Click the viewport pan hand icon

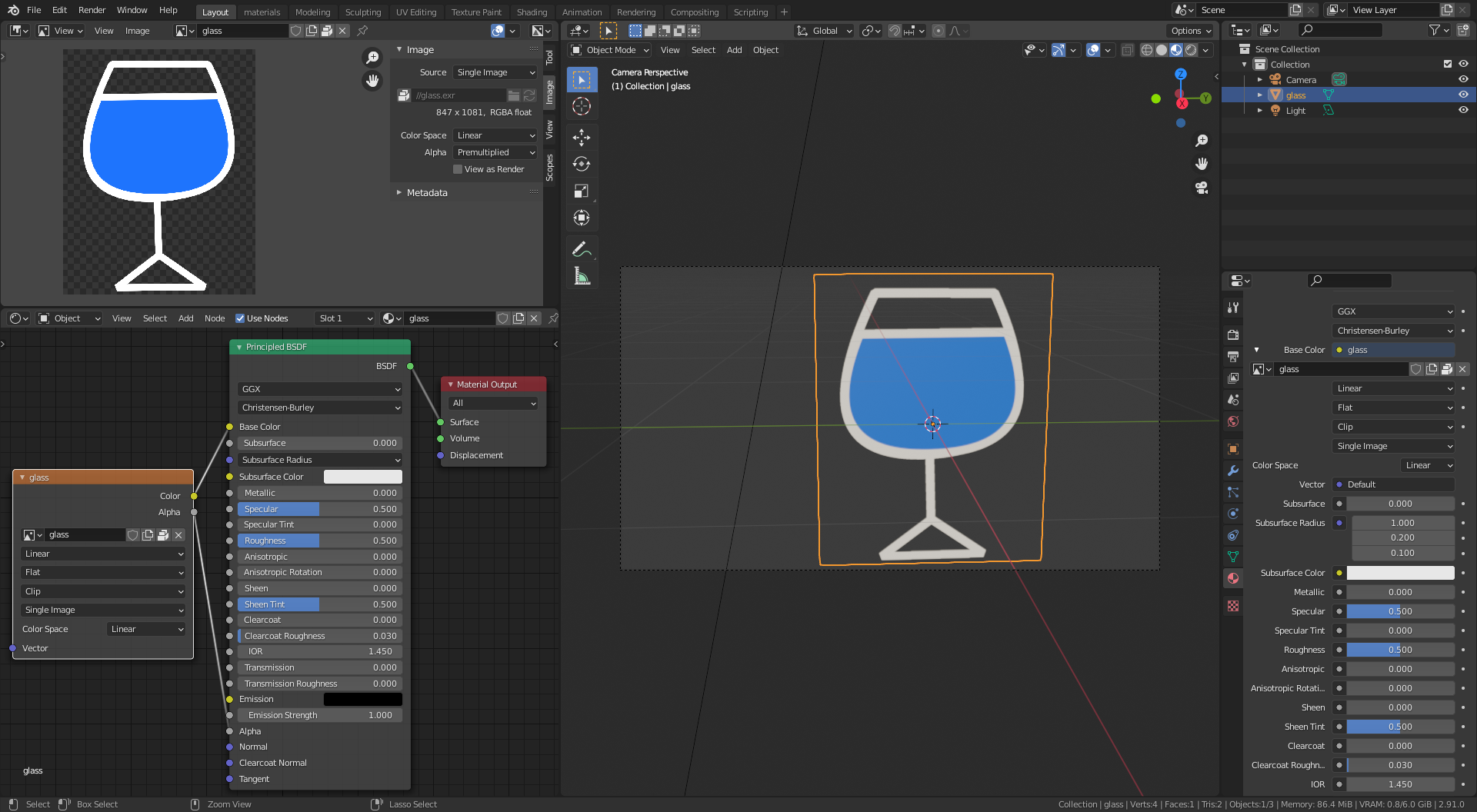coord(1202,164)
